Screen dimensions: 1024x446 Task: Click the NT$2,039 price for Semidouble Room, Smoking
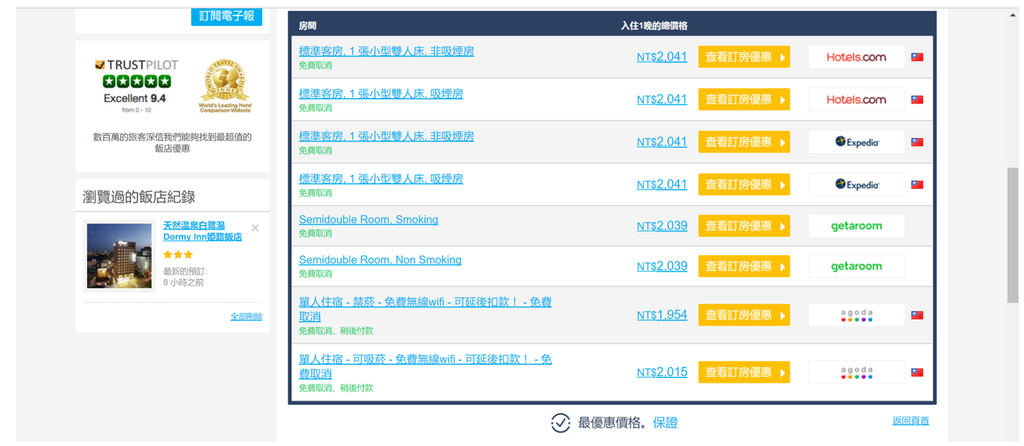(662, 226)
